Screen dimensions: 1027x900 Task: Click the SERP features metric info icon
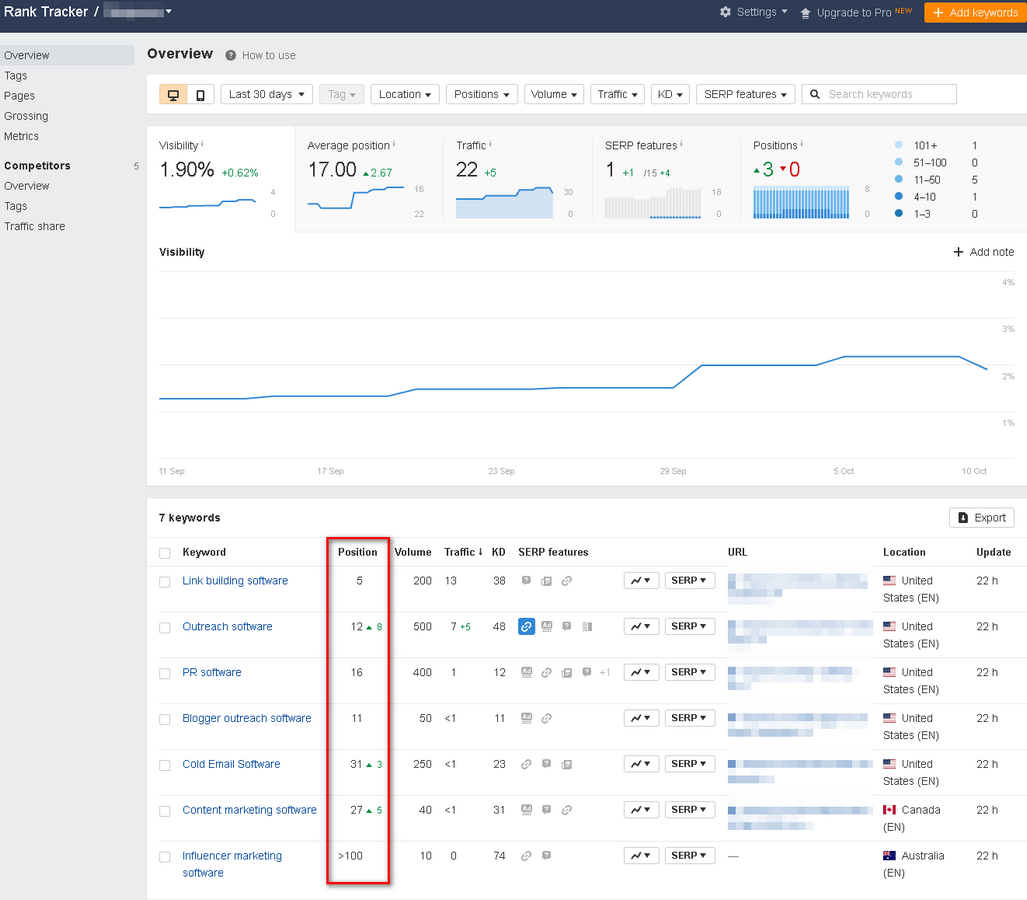click(681, 143)
